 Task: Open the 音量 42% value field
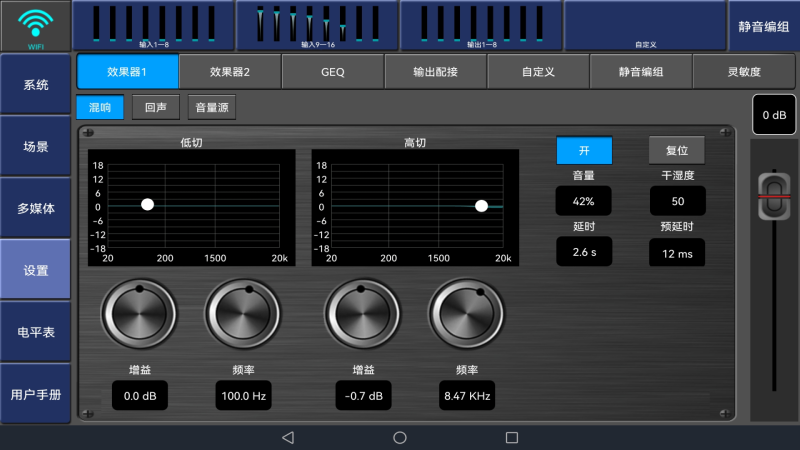pyautogui.click(x=584, y=201)
